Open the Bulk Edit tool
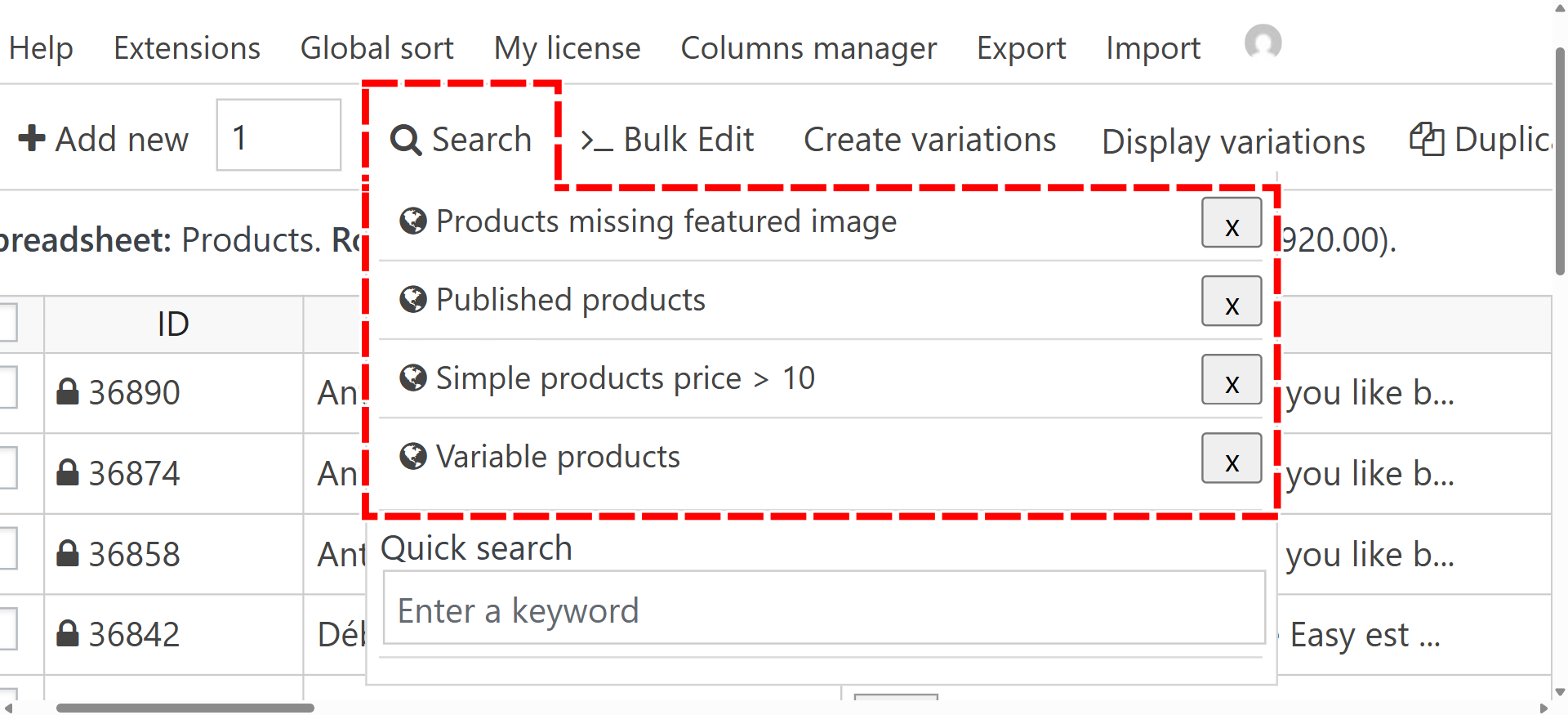The width and height of the screenshot is (1568, 715). 667,140
